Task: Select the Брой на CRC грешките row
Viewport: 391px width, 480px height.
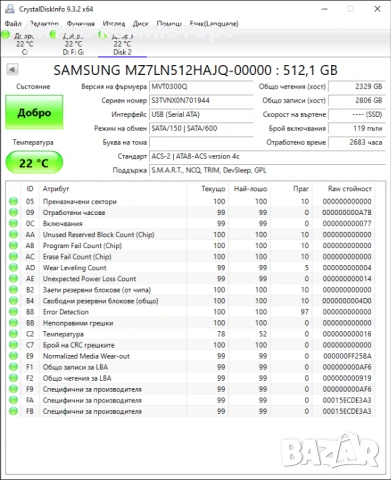Action: [x=190, y=345]
